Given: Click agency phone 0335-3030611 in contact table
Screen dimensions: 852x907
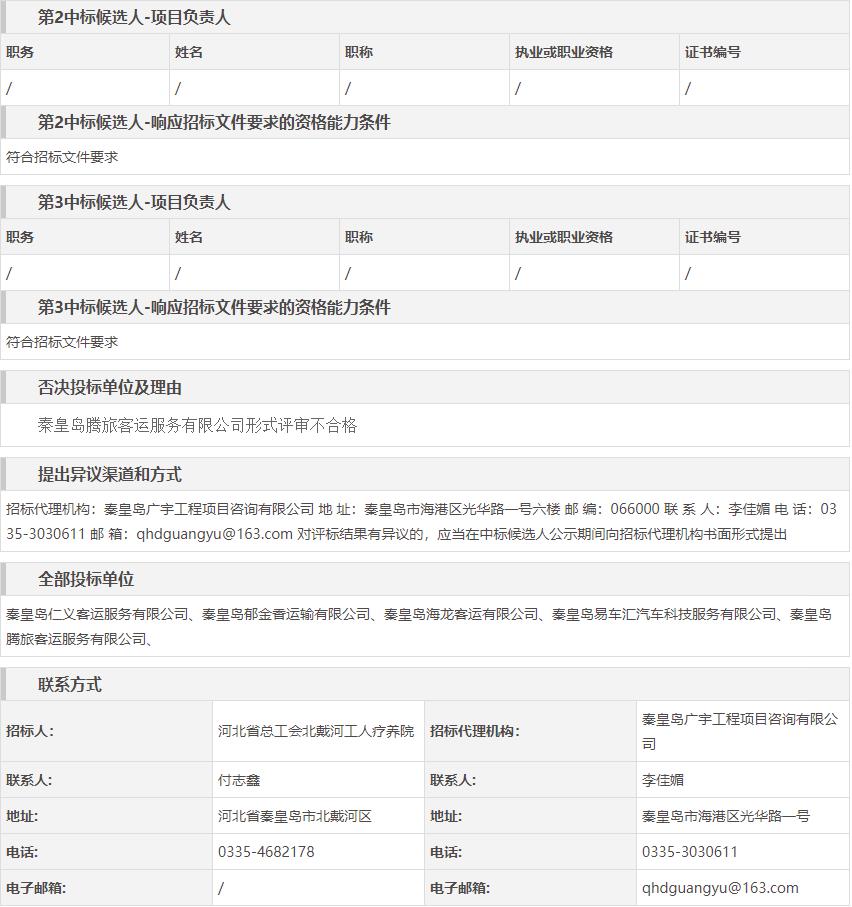Looking at the screenshot, I should (690, 852).
